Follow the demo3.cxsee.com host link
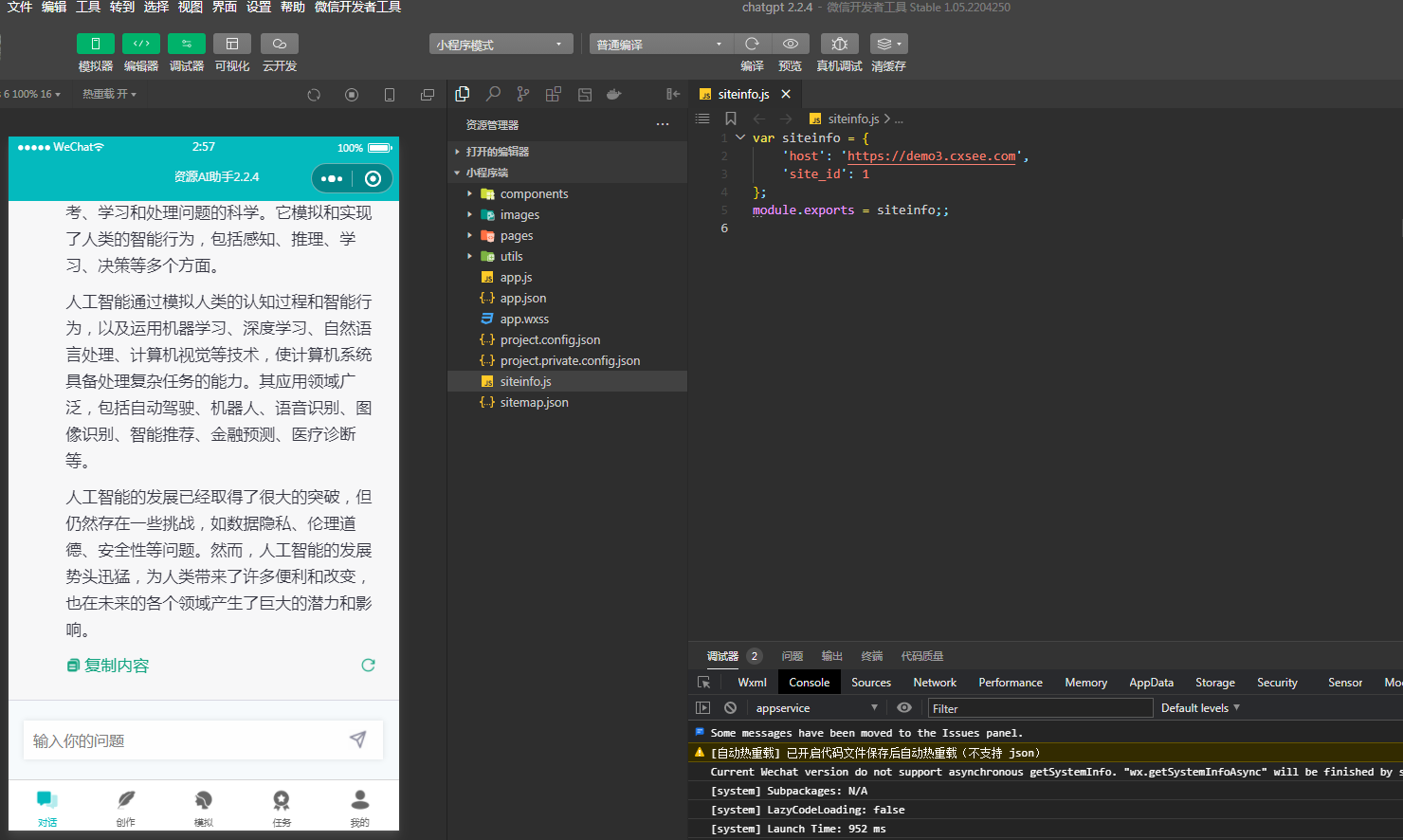This screenshot has height=840, width=1403. [932, 155]
